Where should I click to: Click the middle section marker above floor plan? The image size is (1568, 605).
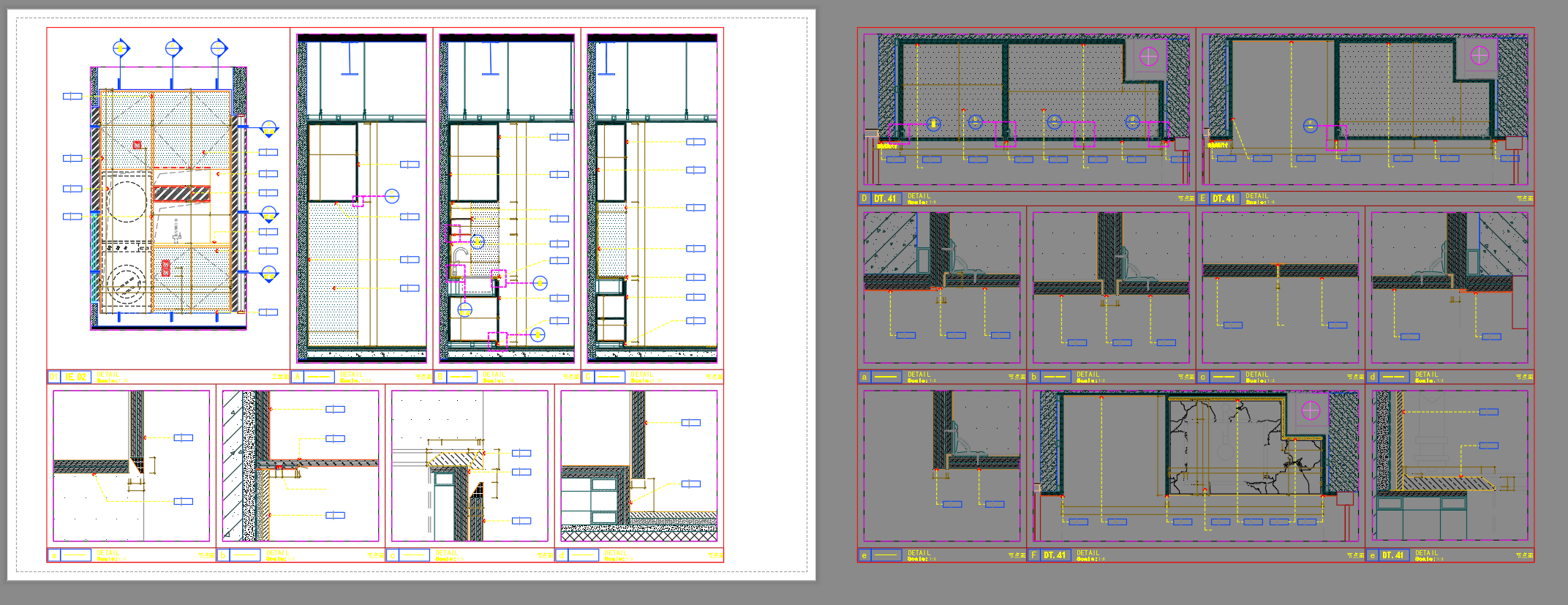point(173,48)
